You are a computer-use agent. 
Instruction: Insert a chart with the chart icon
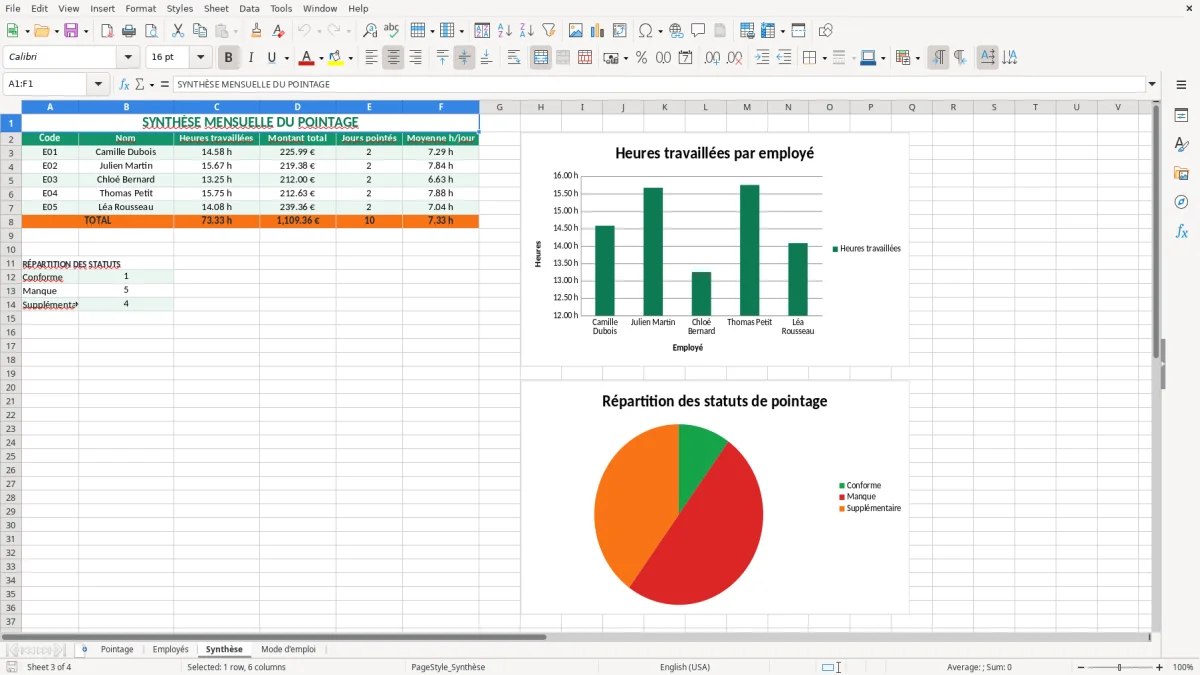click(598, 31)
